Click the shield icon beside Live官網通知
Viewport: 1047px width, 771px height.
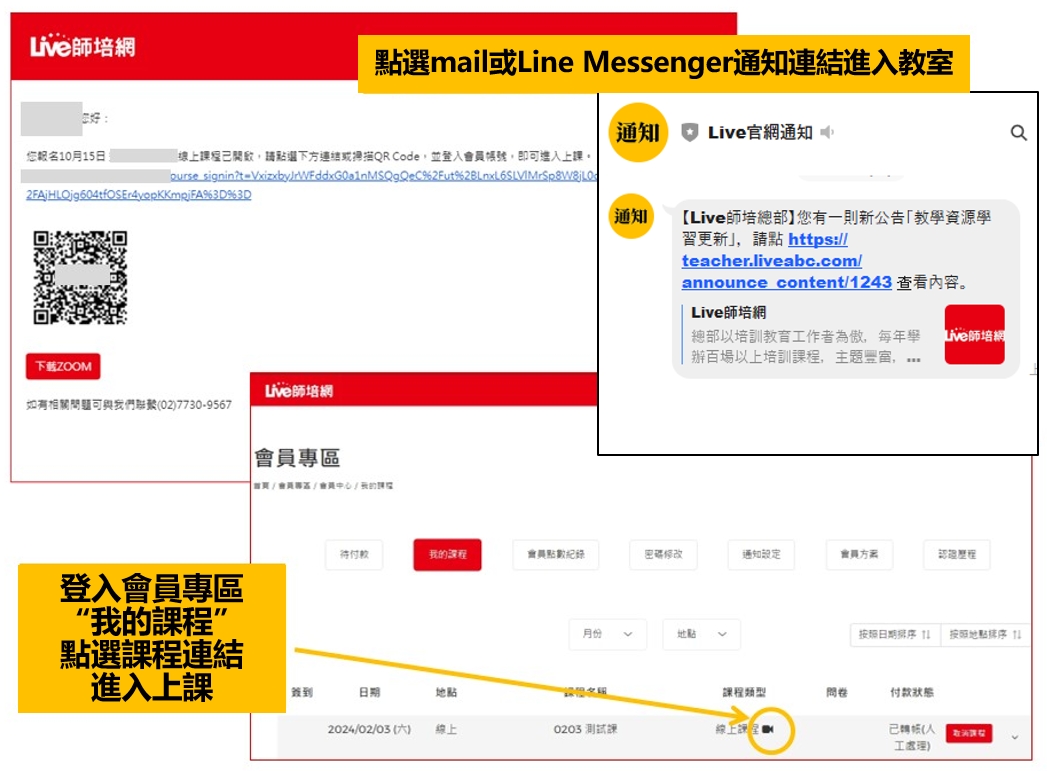click(x=690, y=132)
